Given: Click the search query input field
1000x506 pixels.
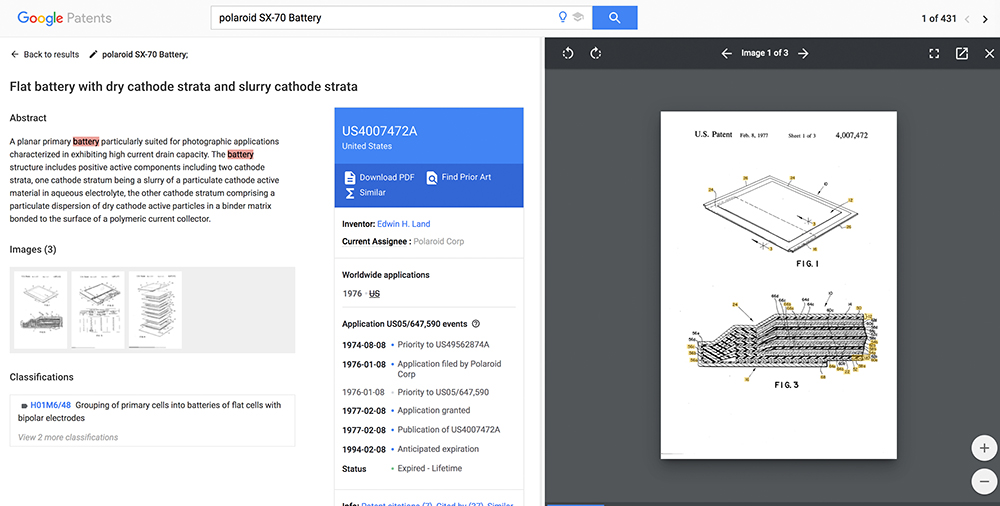Looking at the screenshot, I should [380, 18].
